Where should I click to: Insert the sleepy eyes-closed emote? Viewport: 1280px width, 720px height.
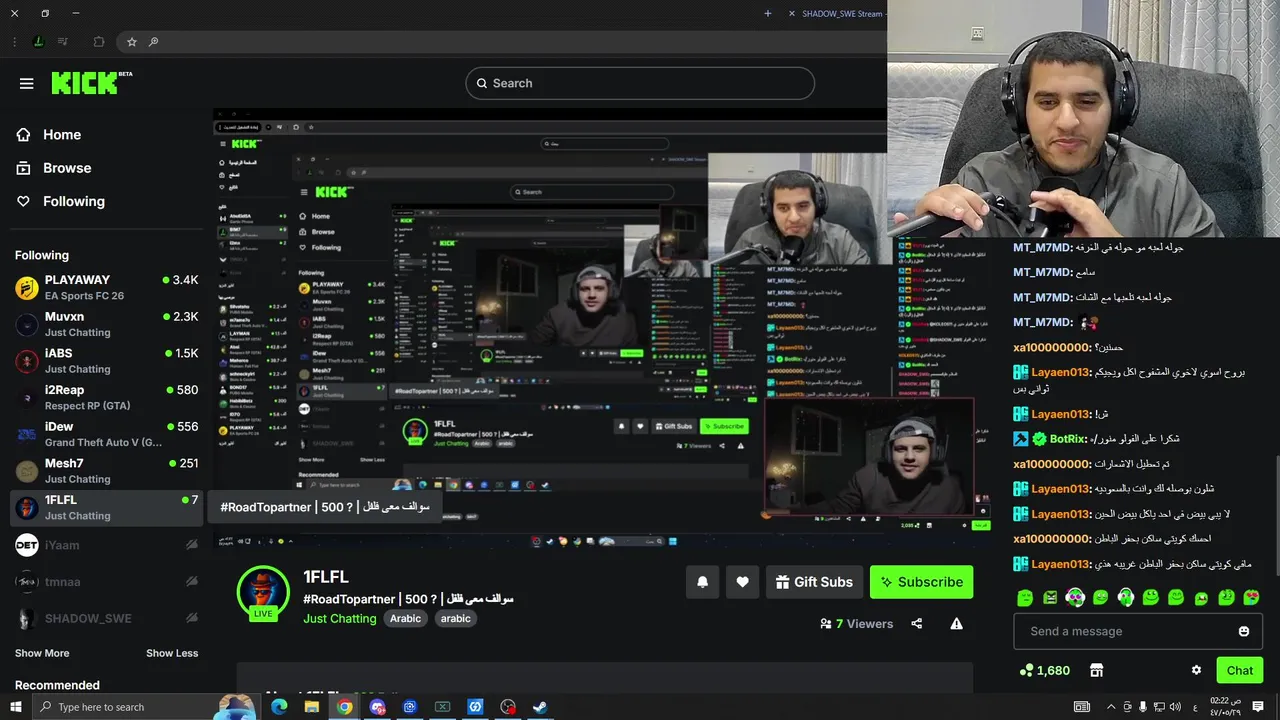(x=1025, y=598)
